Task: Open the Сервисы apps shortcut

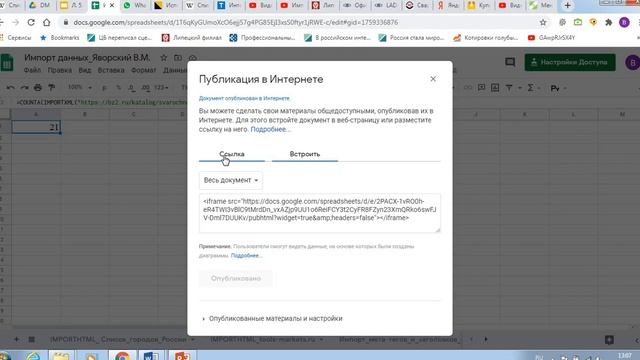Action: pyautogui.click(x=16, y=38)
